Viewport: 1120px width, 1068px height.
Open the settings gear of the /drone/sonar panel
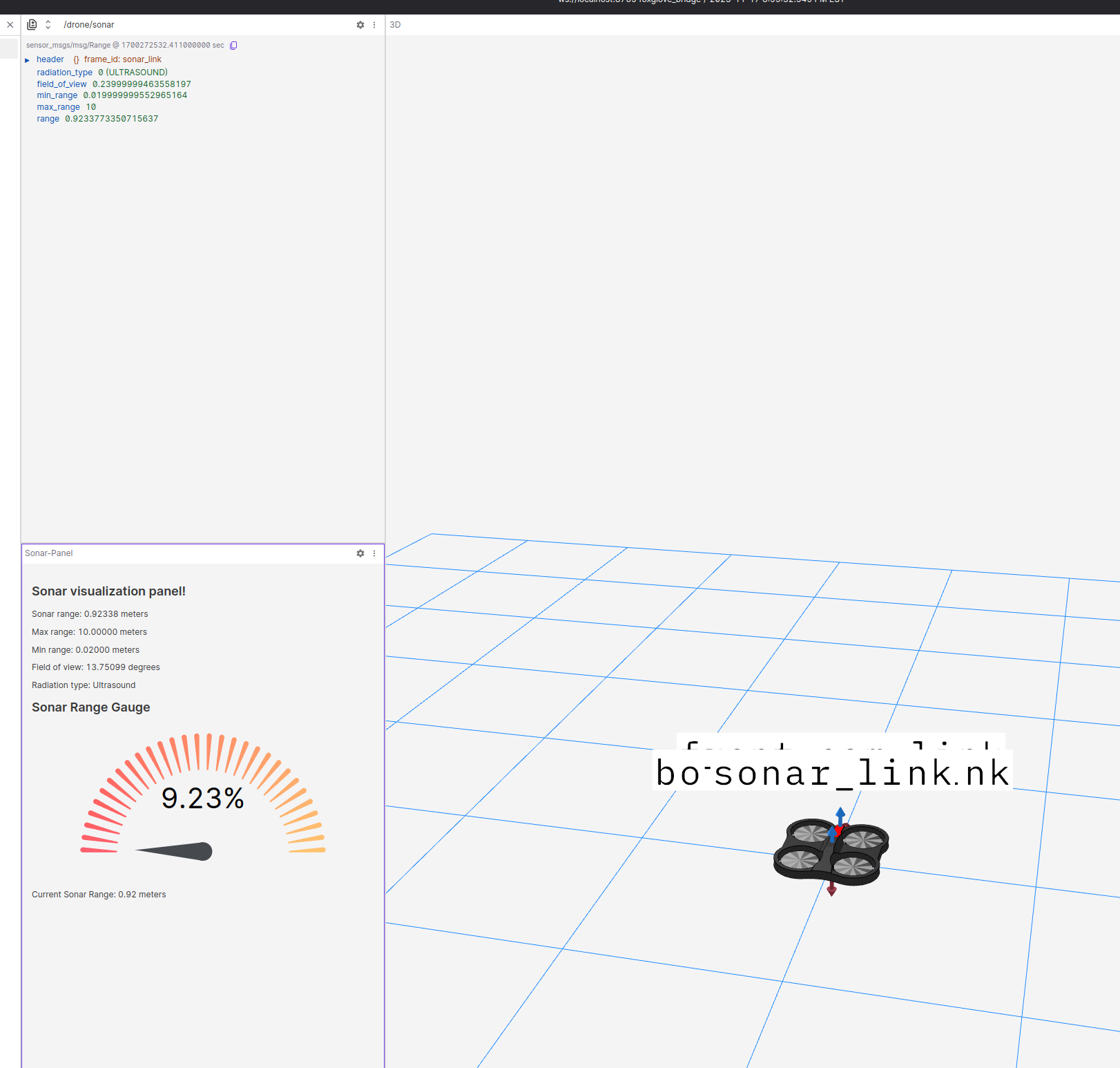tap(360, 24)
